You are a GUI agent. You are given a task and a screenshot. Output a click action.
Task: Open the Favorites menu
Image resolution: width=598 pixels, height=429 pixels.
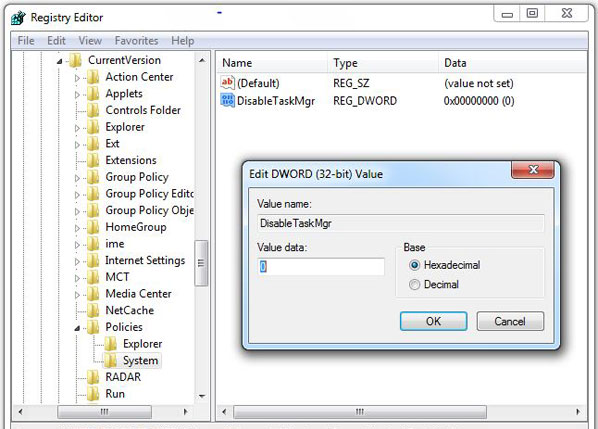[x=136, y=40]
